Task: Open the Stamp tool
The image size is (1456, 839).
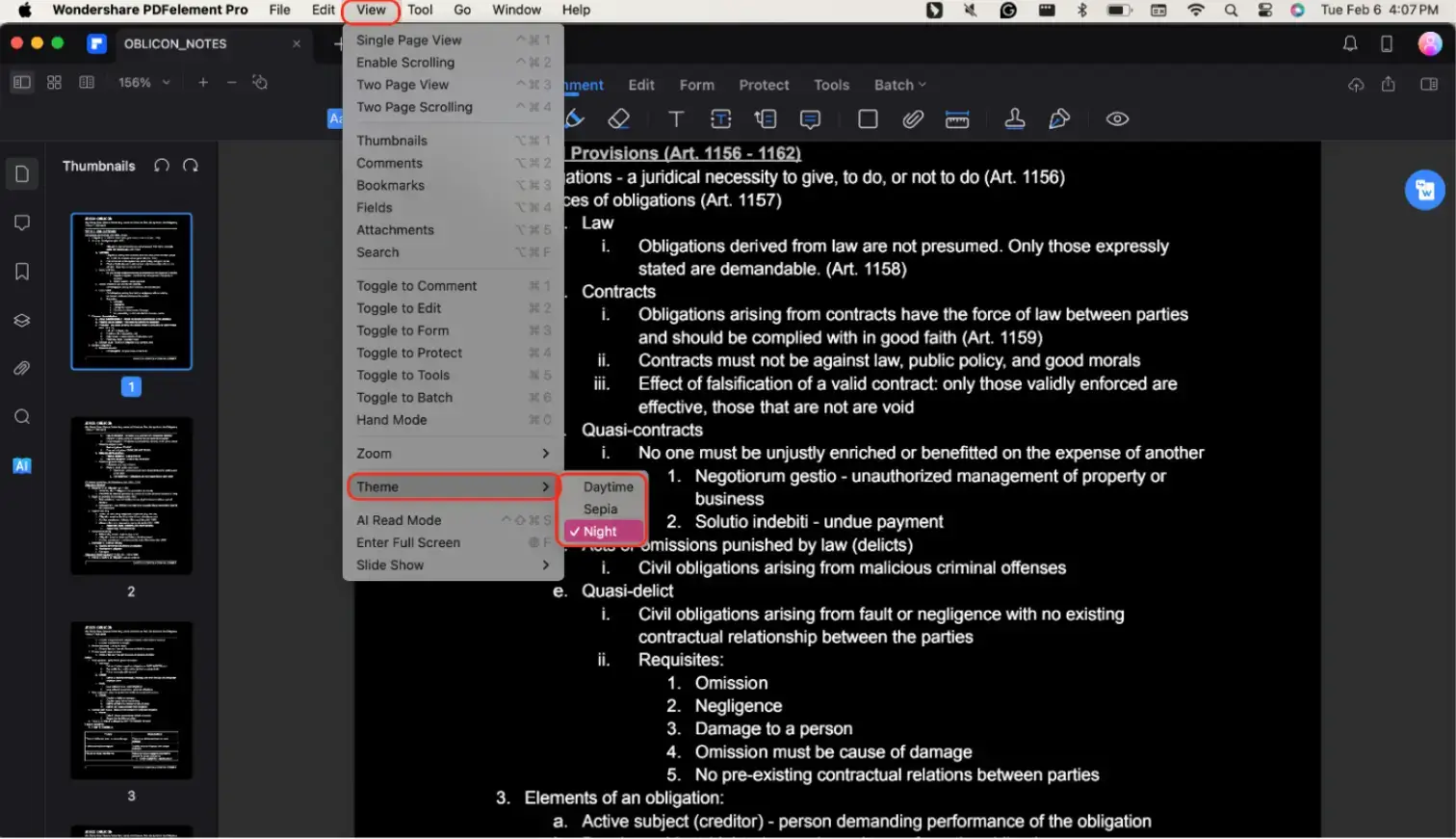Action: click(1014, 118)
